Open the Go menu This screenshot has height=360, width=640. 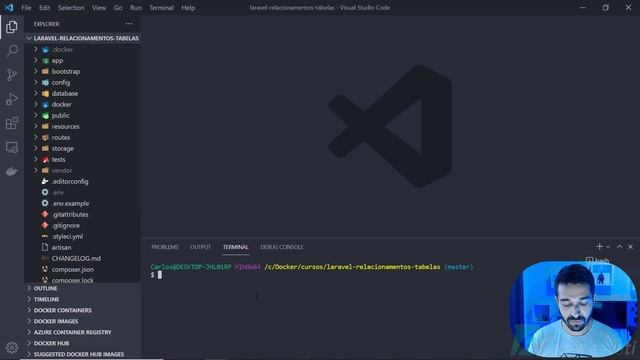[x=118, y=8]
